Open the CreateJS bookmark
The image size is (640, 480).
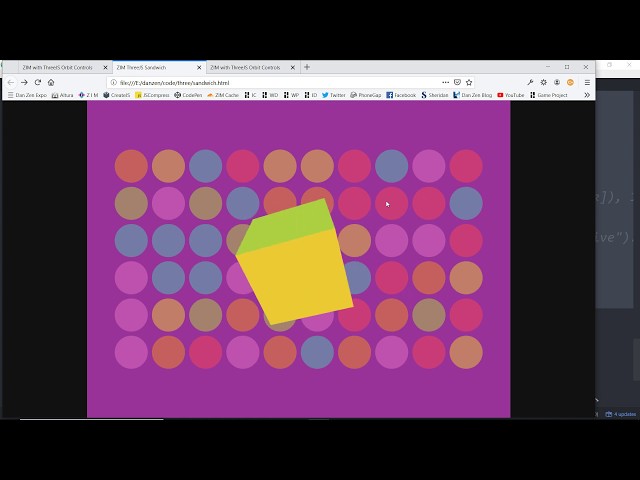[117, 95]
